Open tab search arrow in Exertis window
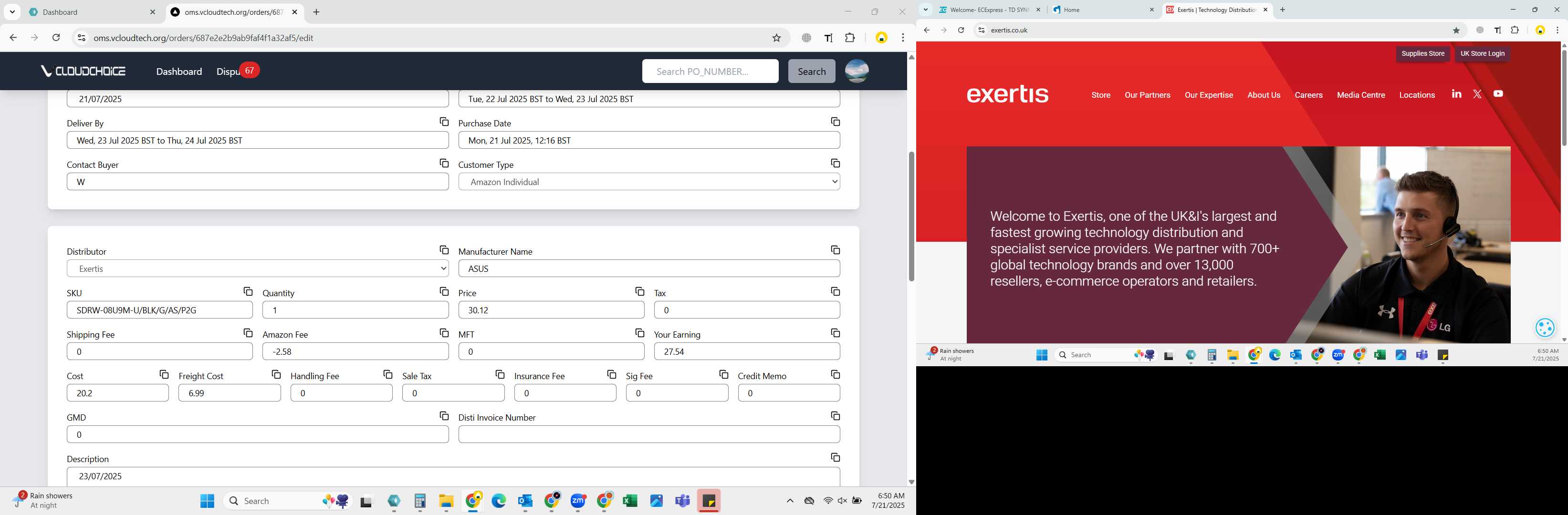The image size is (1568, 515). pos(925,10)
